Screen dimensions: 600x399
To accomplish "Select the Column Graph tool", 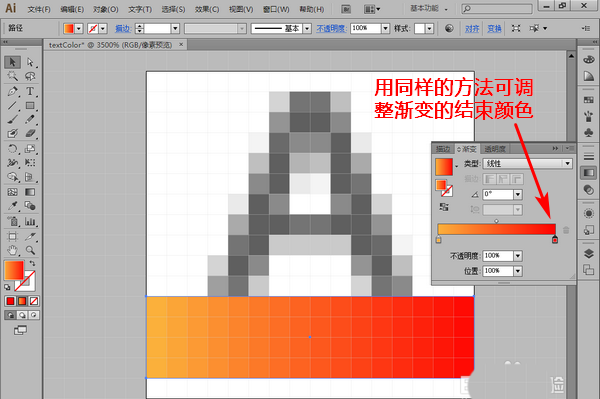I will (30, 221).
